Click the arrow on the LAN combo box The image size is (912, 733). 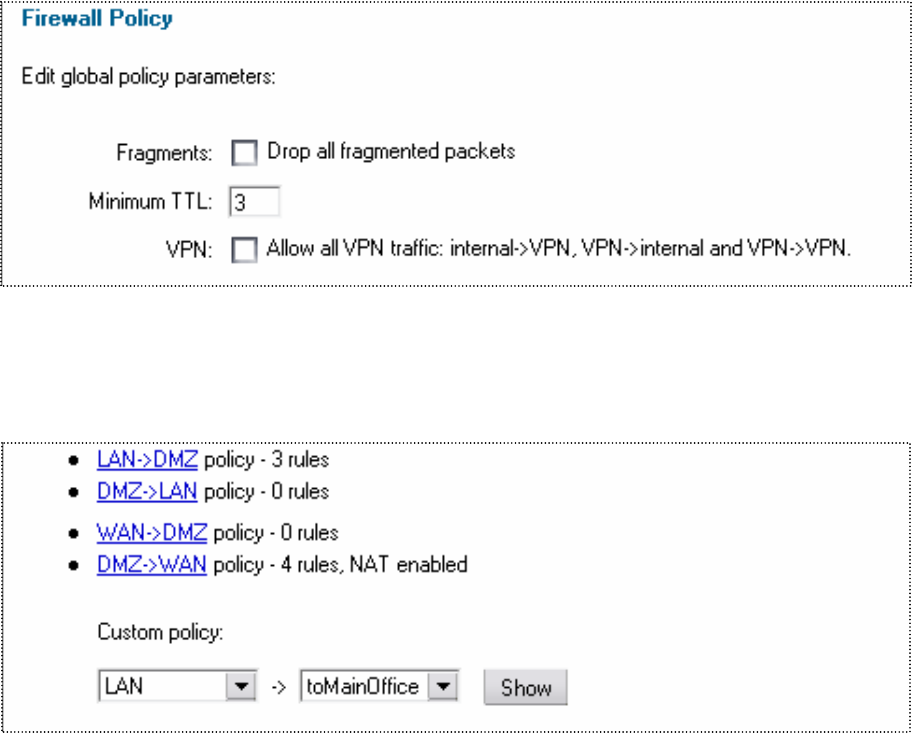[x=238, y=688]
